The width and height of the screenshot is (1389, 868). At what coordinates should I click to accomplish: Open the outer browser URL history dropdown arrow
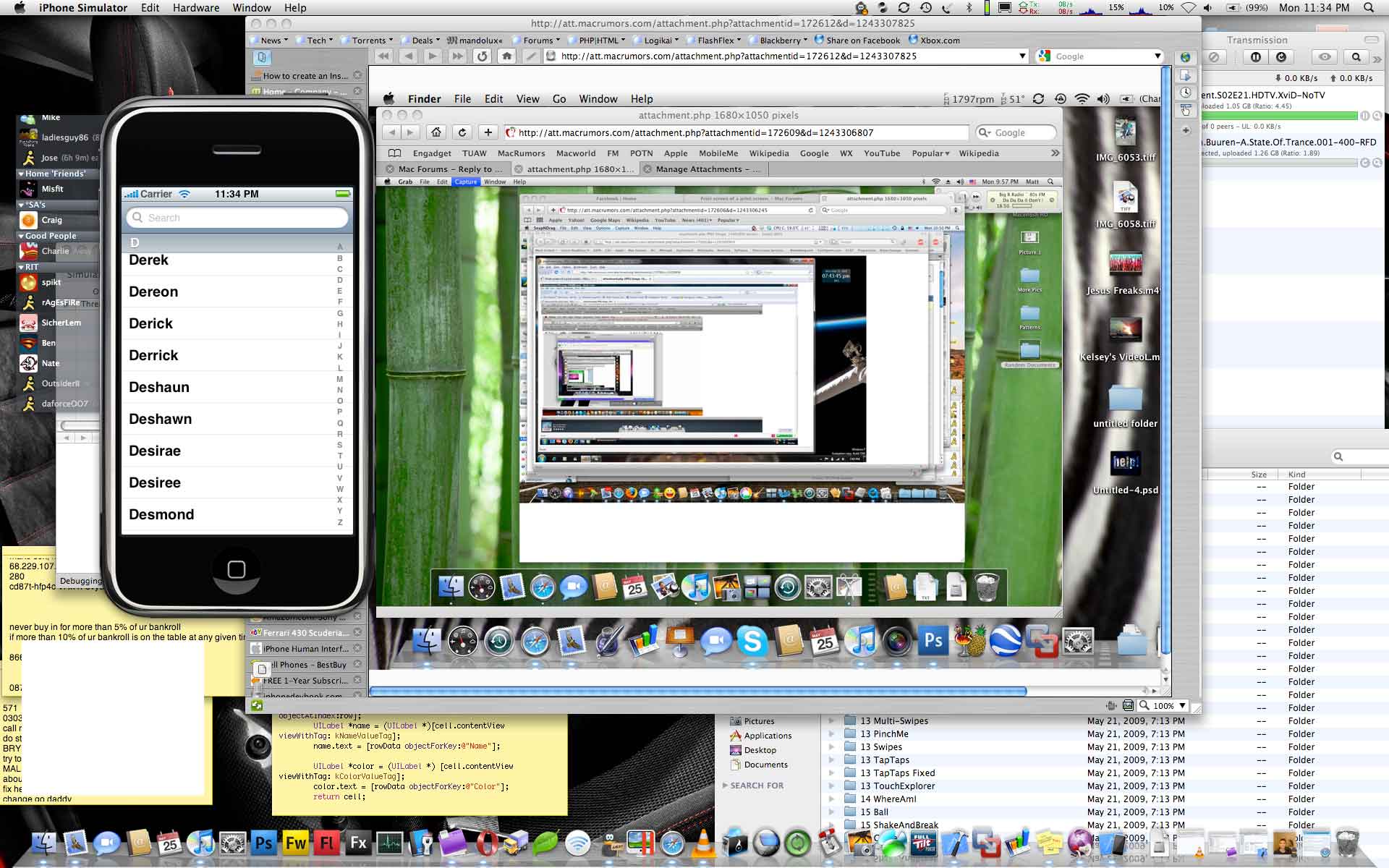coord(1022,56)
